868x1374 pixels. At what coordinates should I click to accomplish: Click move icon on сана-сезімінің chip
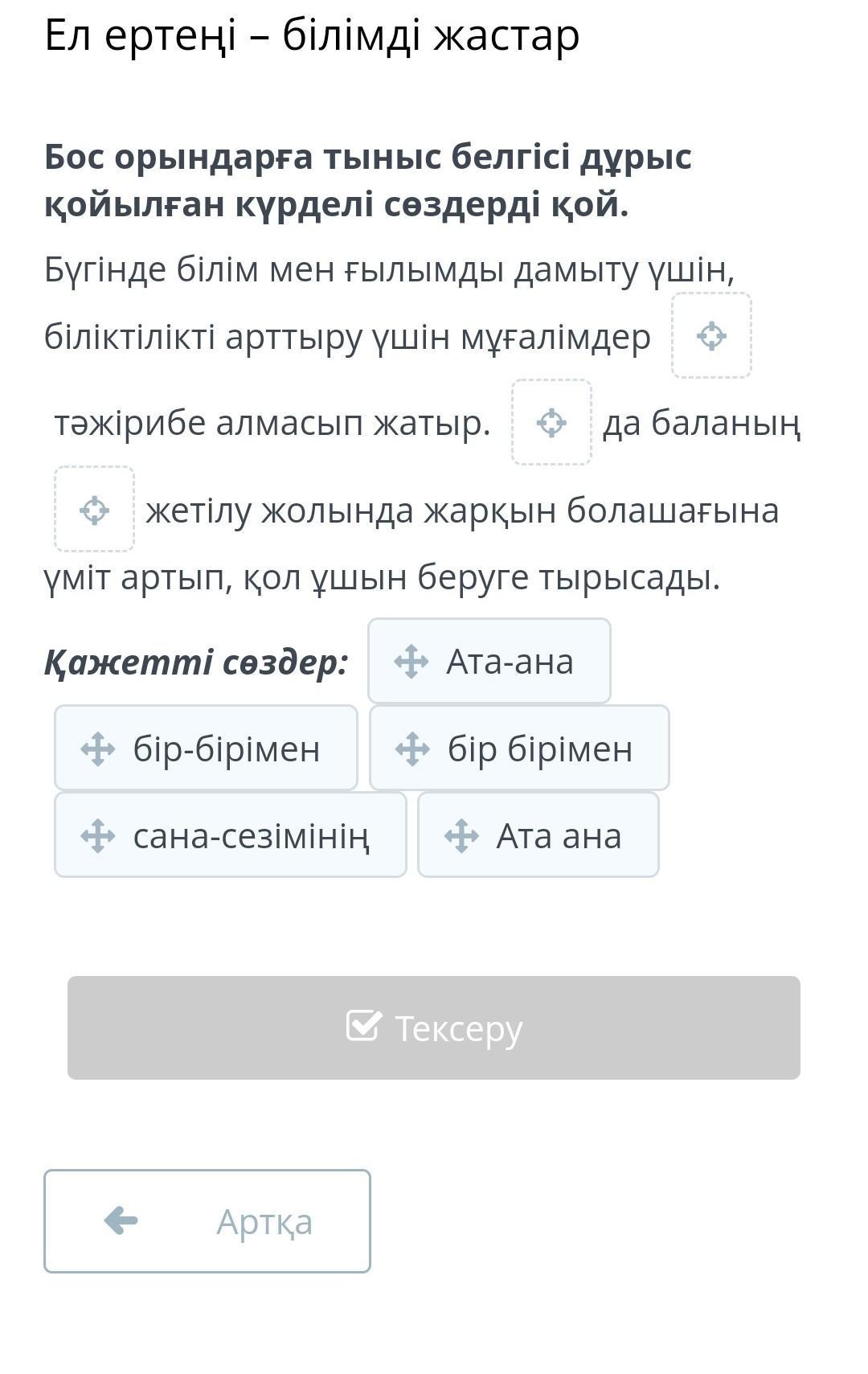coord(97,835)
